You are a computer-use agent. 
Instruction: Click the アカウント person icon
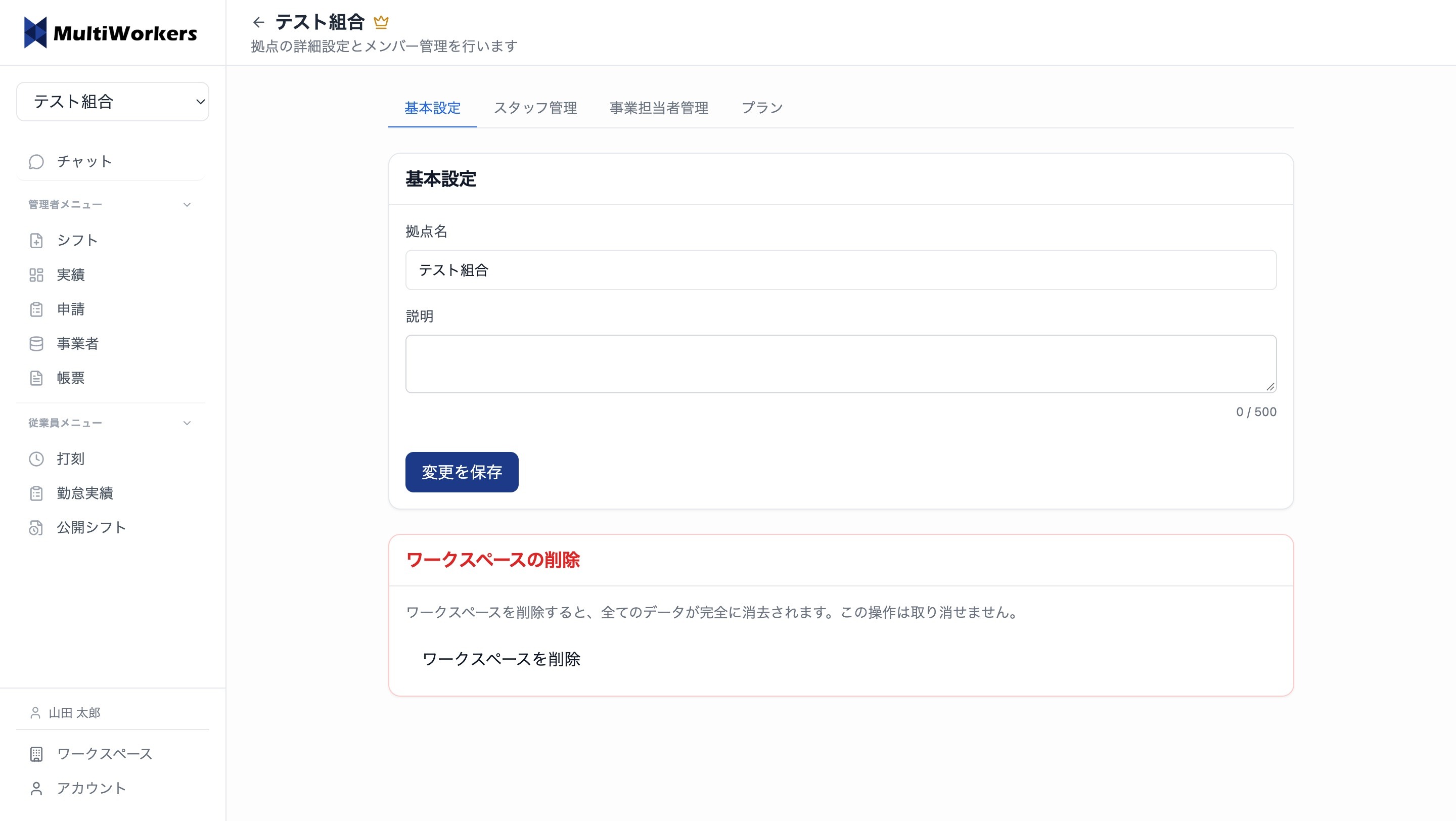click(x=36, y=789)
